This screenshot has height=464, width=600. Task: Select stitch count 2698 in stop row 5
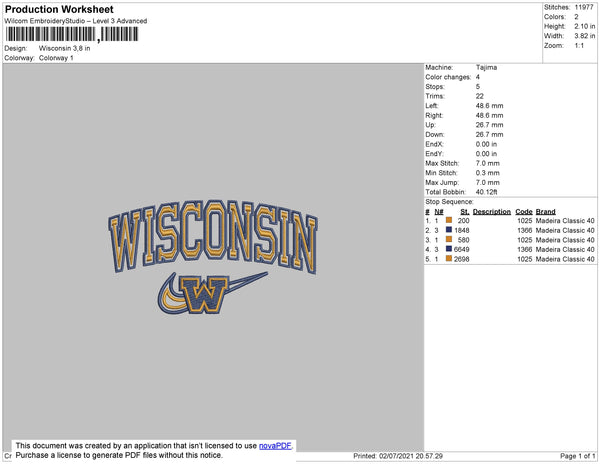point(462,259)
